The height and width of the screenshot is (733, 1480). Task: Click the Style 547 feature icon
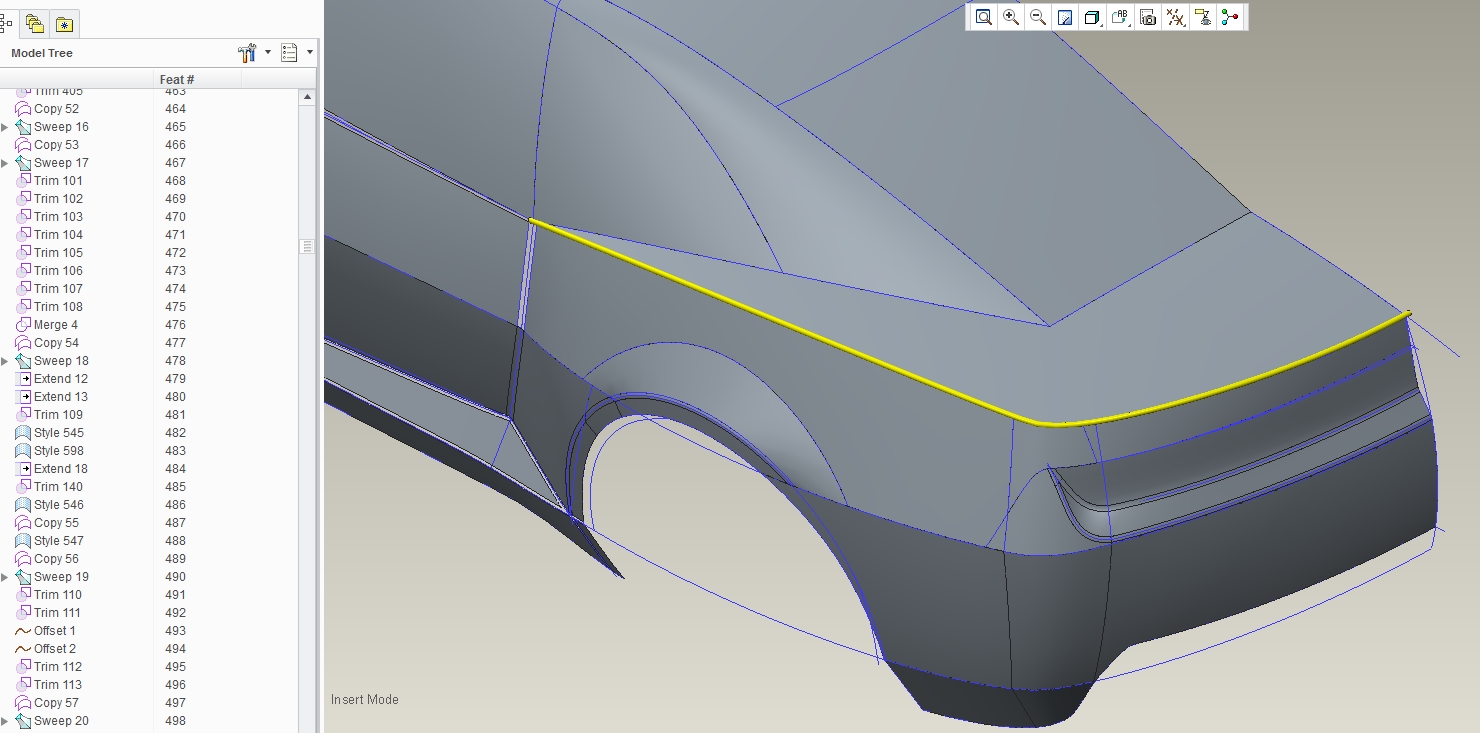23,541
